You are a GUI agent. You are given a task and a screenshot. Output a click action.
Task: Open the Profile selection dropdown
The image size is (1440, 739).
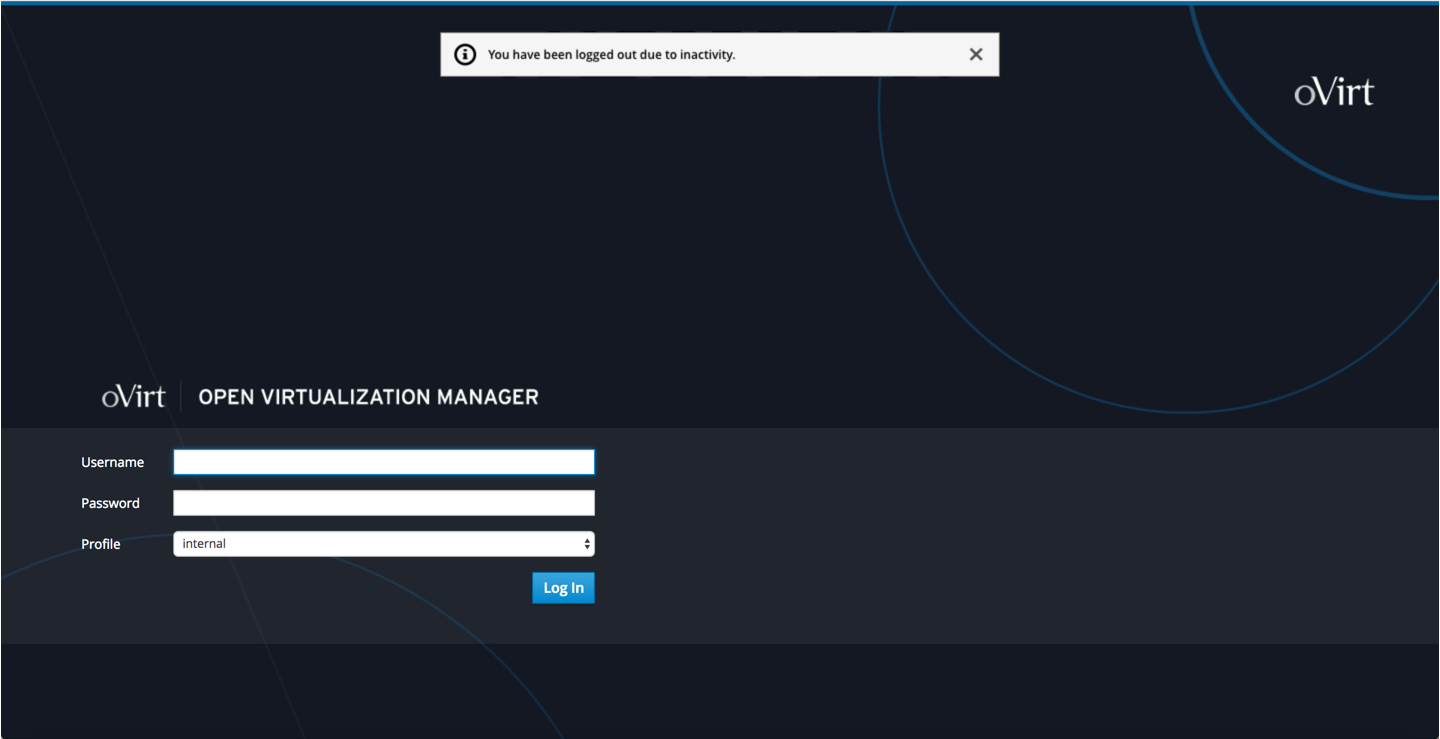(x=383, y=543)
